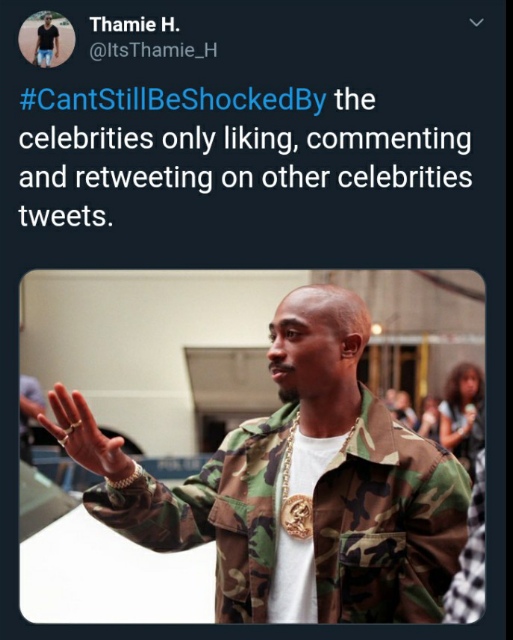
Task: Open the #CantStillBeShockedBy hashtag
Action: point(173,100)
